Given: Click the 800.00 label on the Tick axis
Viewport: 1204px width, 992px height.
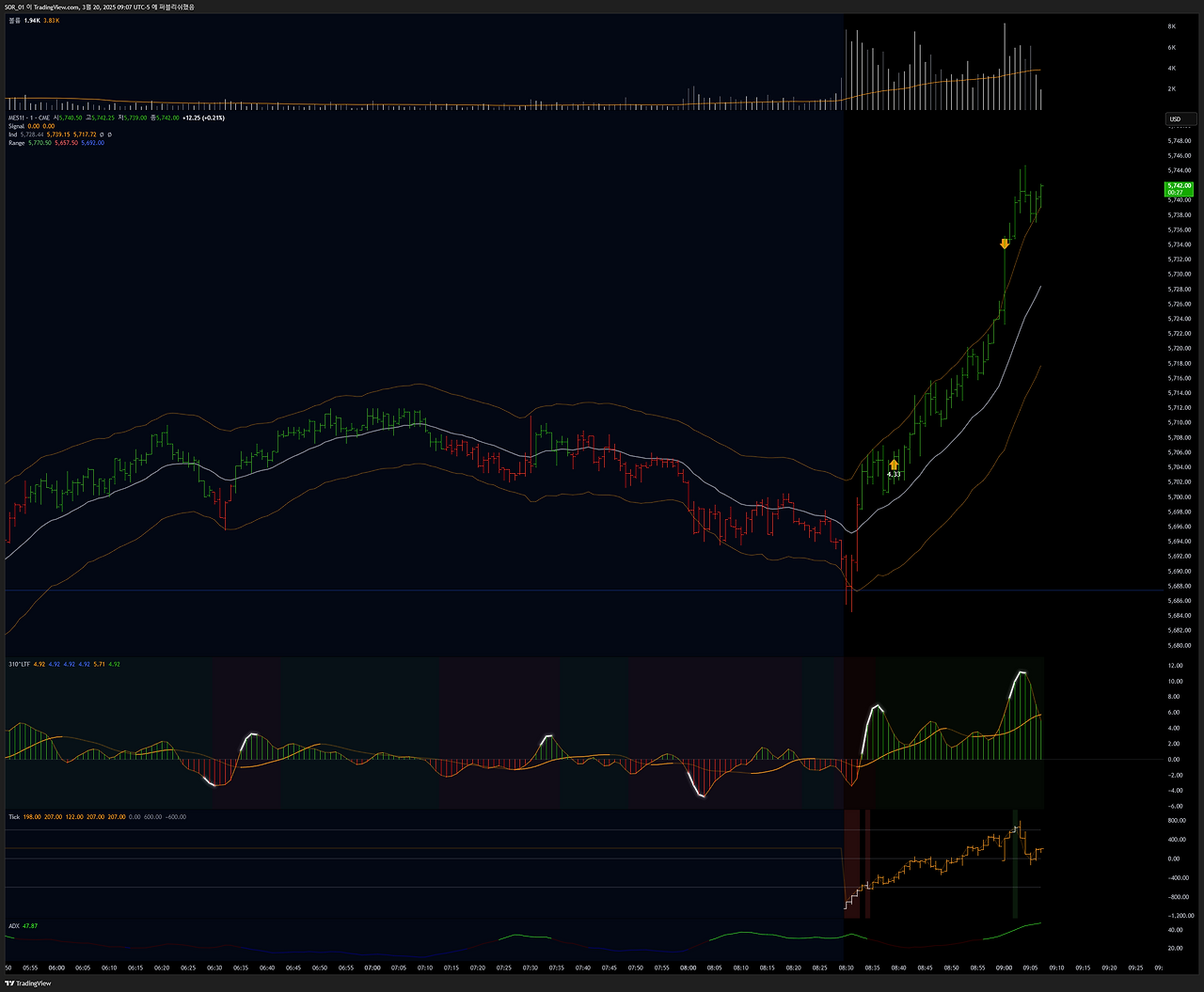Looking at the screenshot, I should click(x=1177, y=821).
